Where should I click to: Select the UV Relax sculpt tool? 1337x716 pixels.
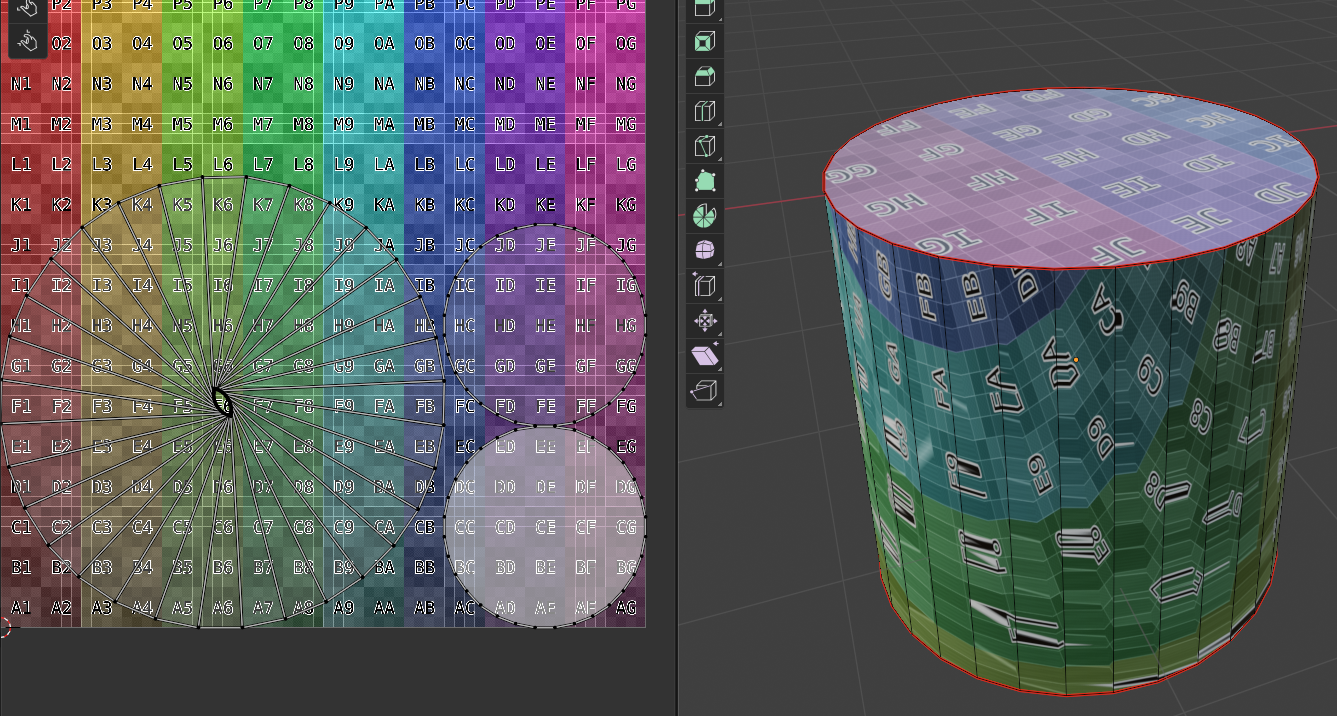(27, 9)
